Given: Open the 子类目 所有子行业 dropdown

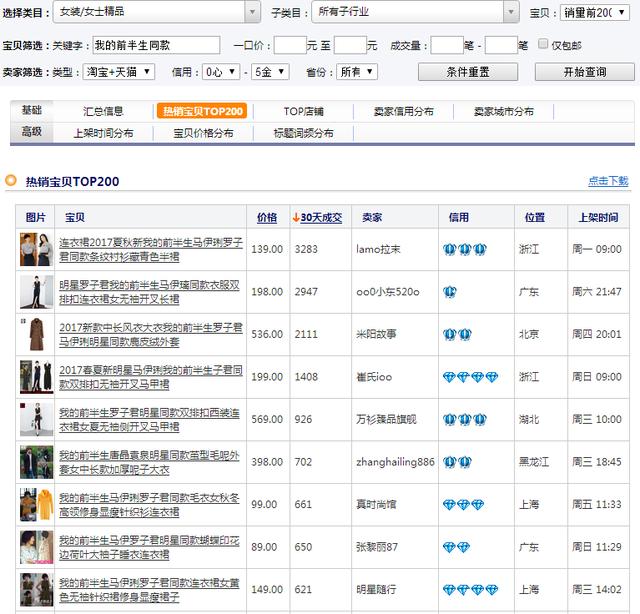Looking at the screenshot, I should (415, 12).
